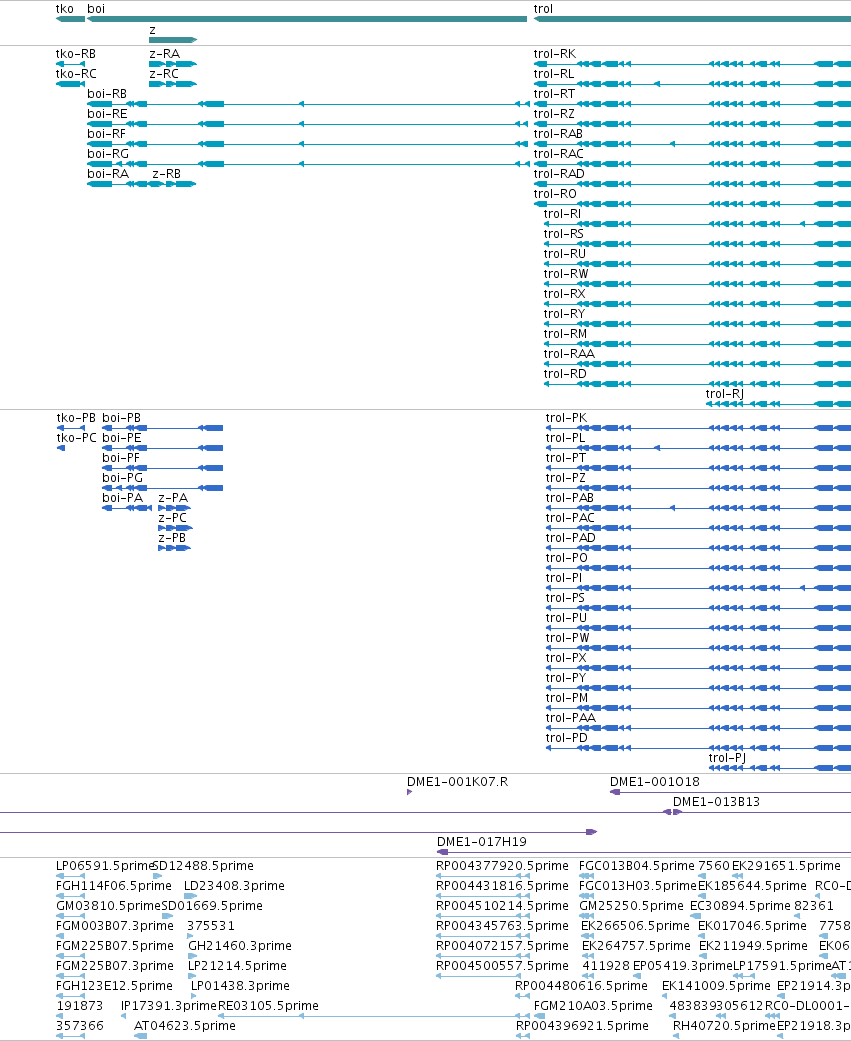Select trol-RAA transcript
This screenshot has height=1041, width=851.
tap(569, 353)
